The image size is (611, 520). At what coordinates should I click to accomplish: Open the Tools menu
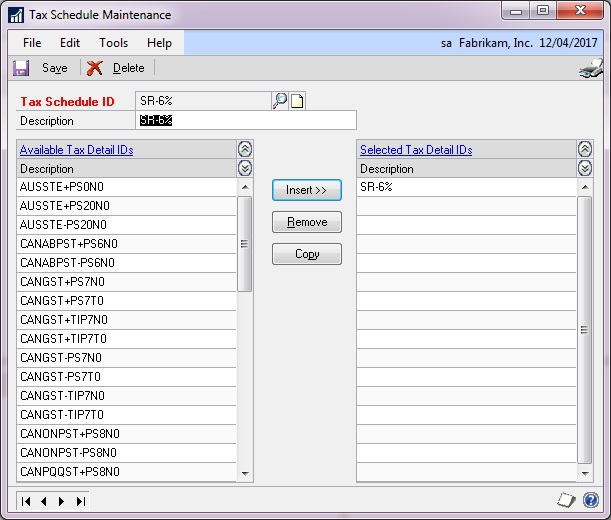[113, 43]
